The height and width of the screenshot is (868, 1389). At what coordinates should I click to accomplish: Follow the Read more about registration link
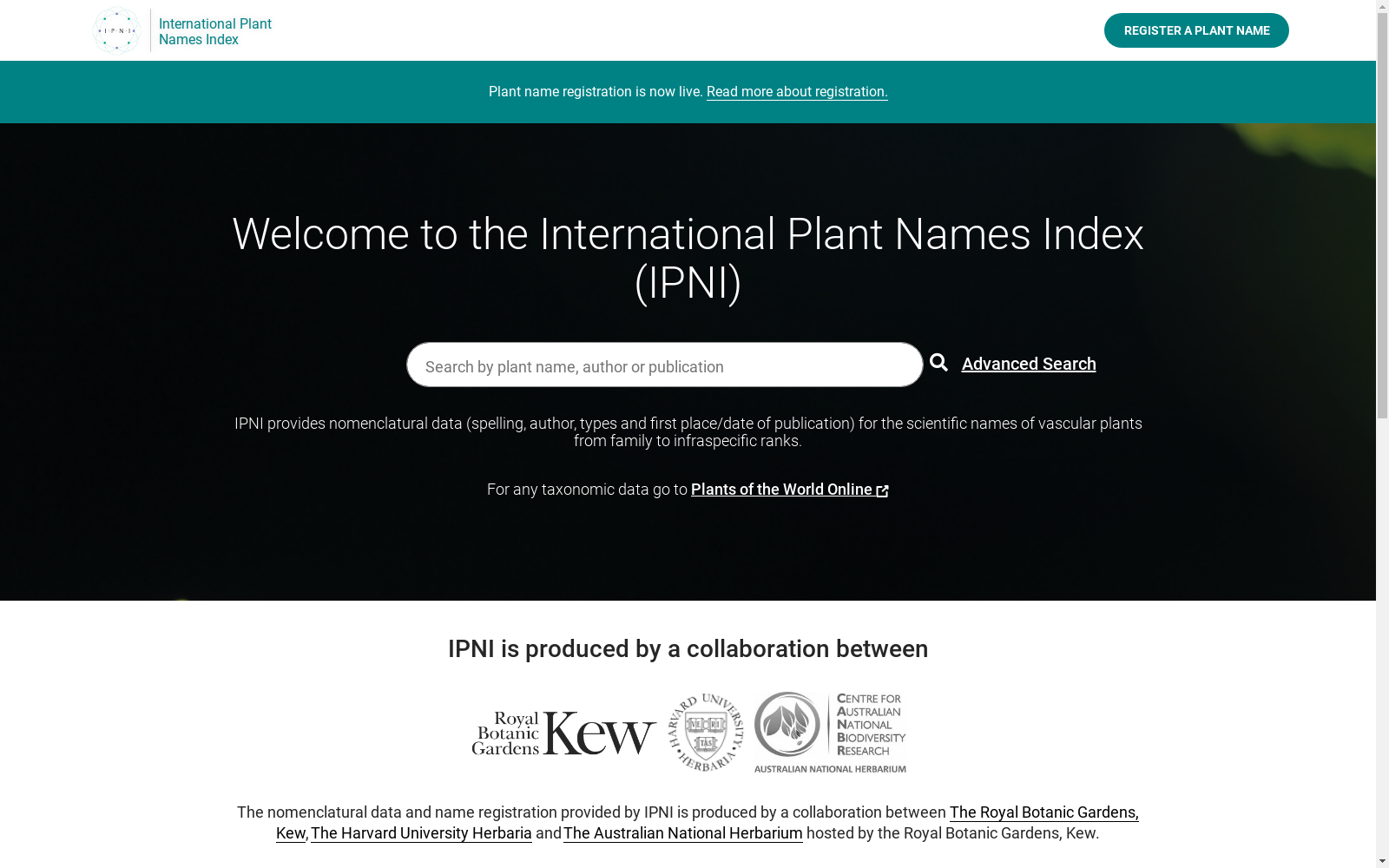797,92
